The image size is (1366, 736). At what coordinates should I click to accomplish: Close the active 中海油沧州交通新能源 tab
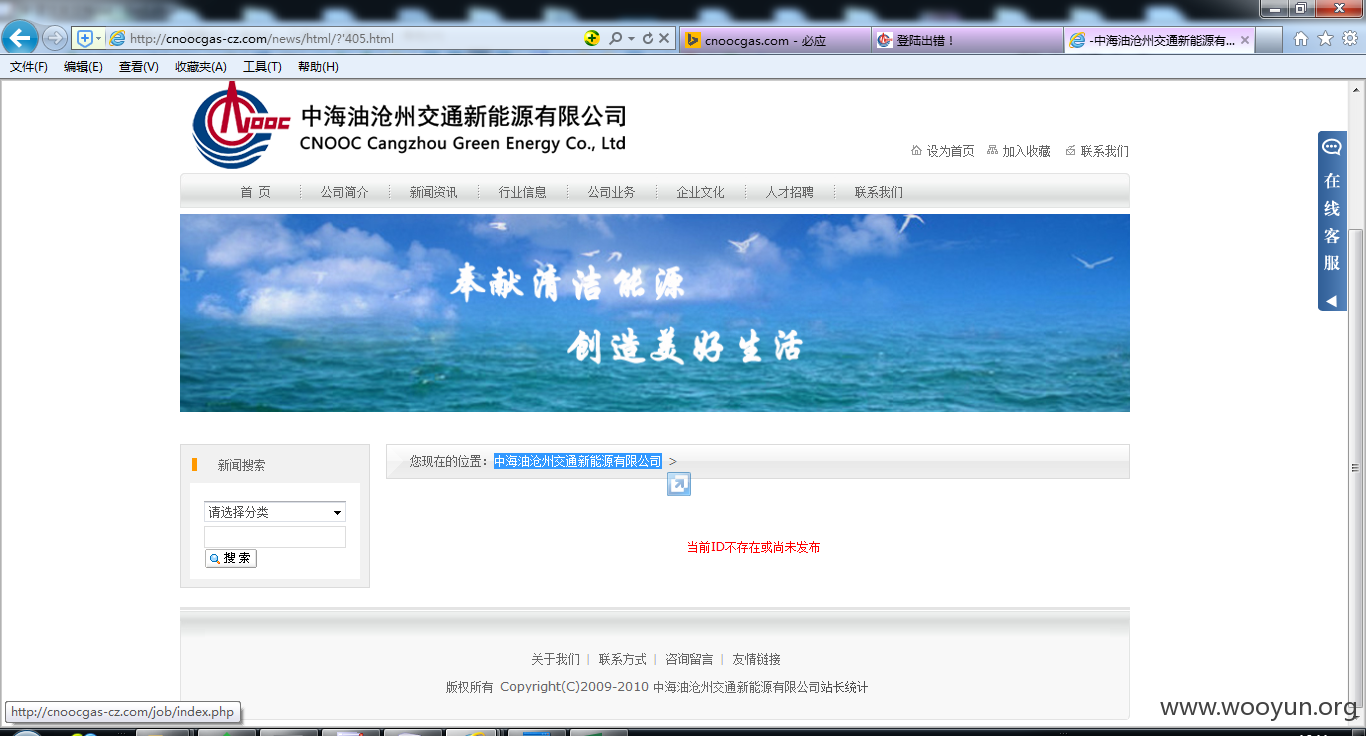pos(1245,40)
